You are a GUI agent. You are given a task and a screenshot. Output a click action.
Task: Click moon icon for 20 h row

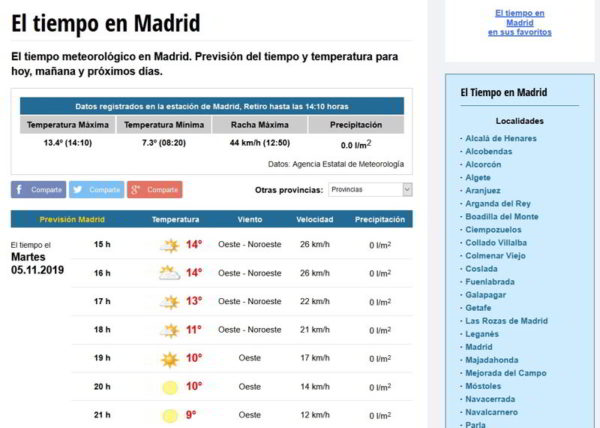coord(170,387)
